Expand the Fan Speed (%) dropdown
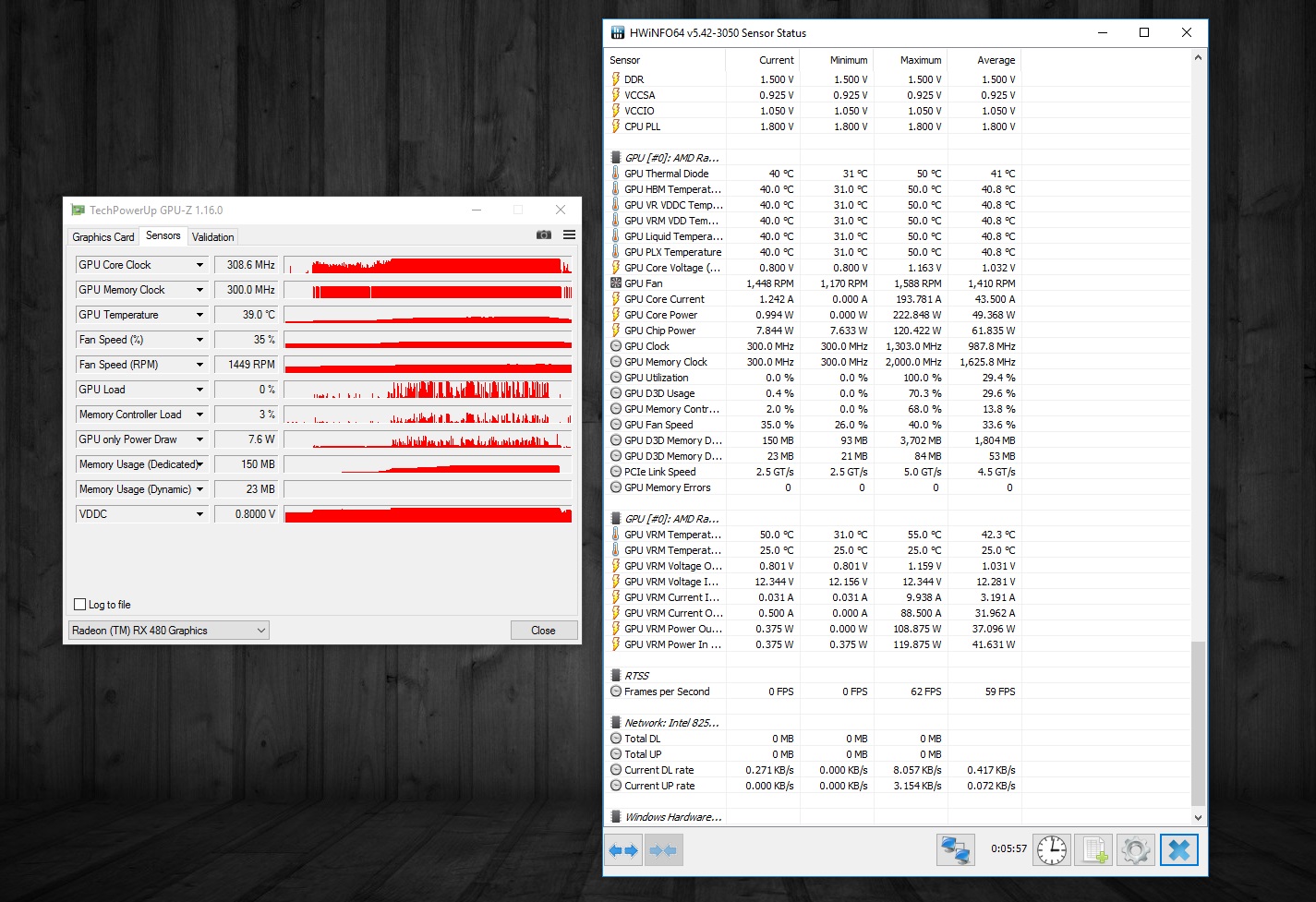This screenshot has width=1316, height=902. point(199,340)
